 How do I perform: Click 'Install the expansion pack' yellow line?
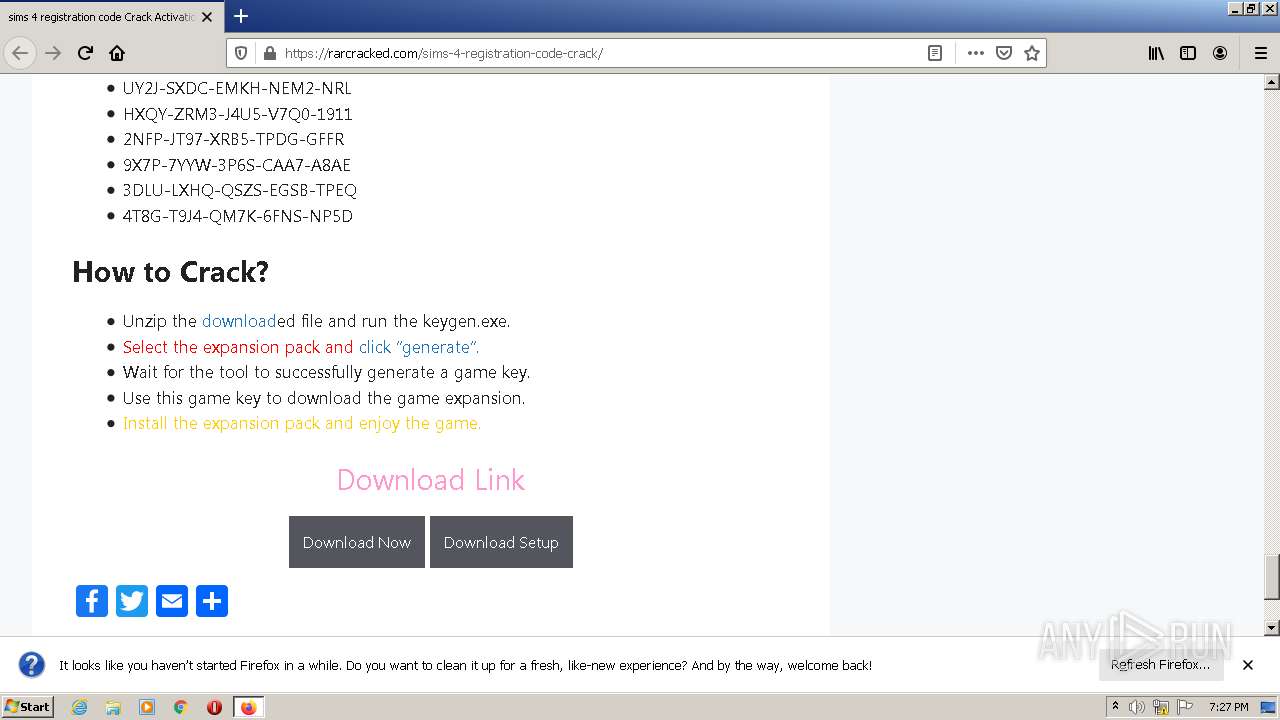(x=302, y=423)
